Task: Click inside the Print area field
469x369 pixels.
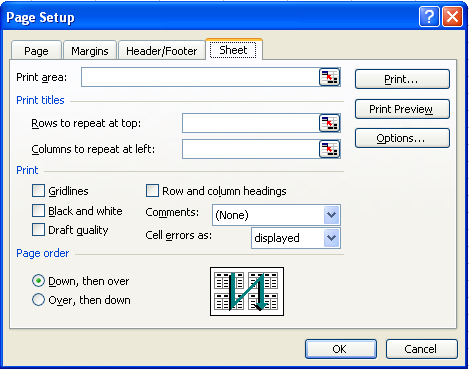Action: [200, 77]
